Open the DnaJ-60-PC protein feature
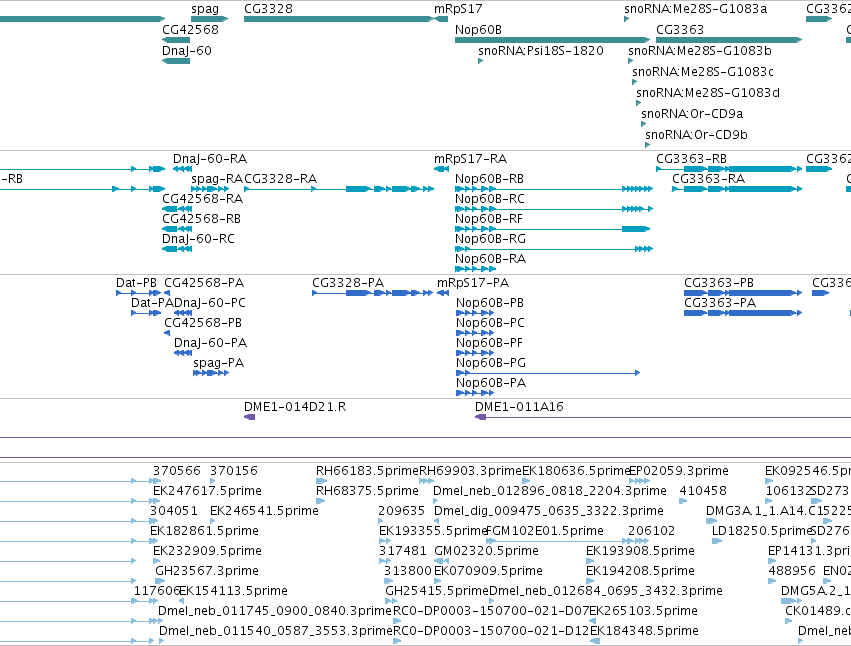The height and width of the screenshot is (646, 851). [183, 313]
